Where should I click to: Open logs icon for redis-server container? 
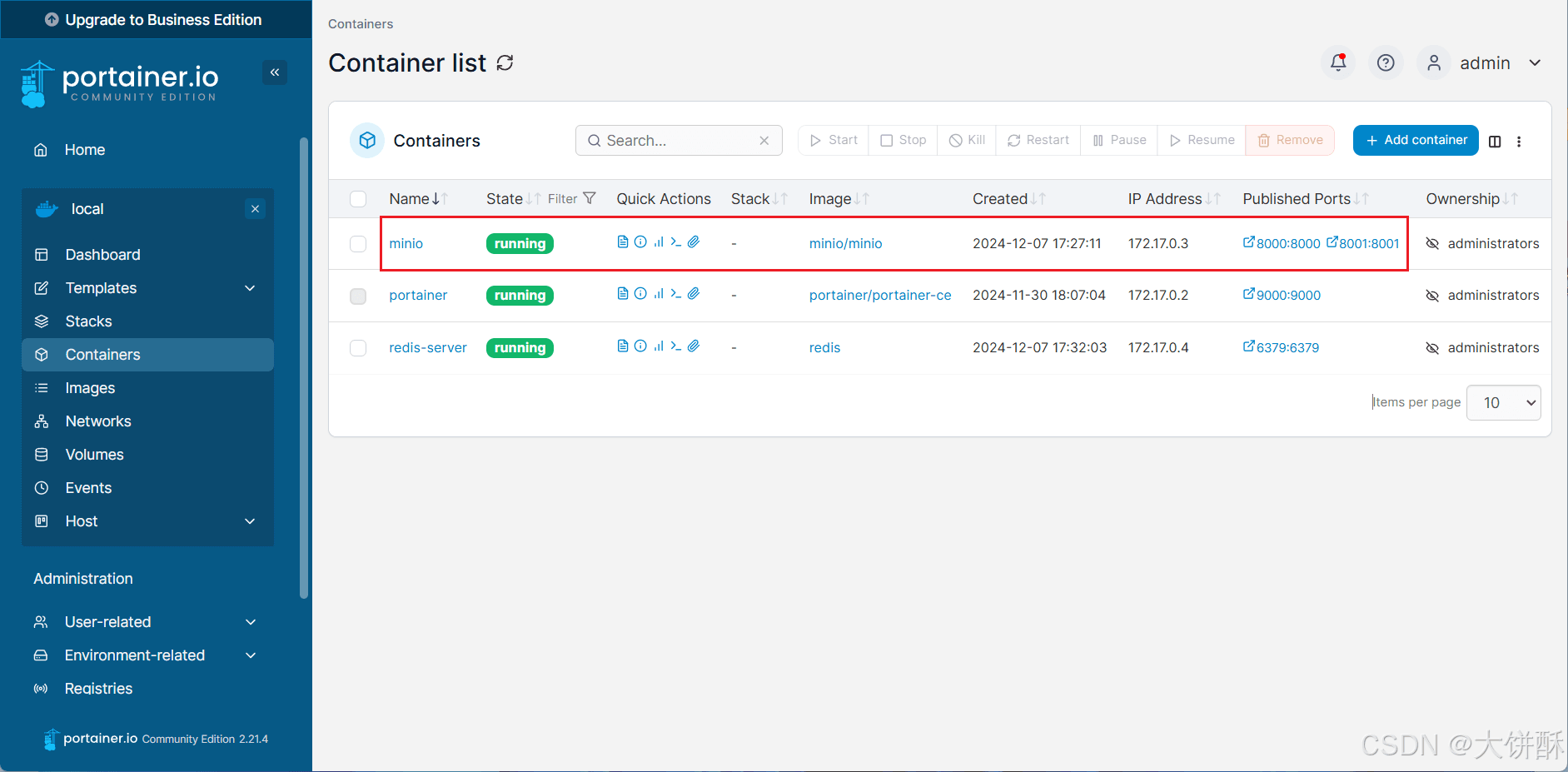623,346
